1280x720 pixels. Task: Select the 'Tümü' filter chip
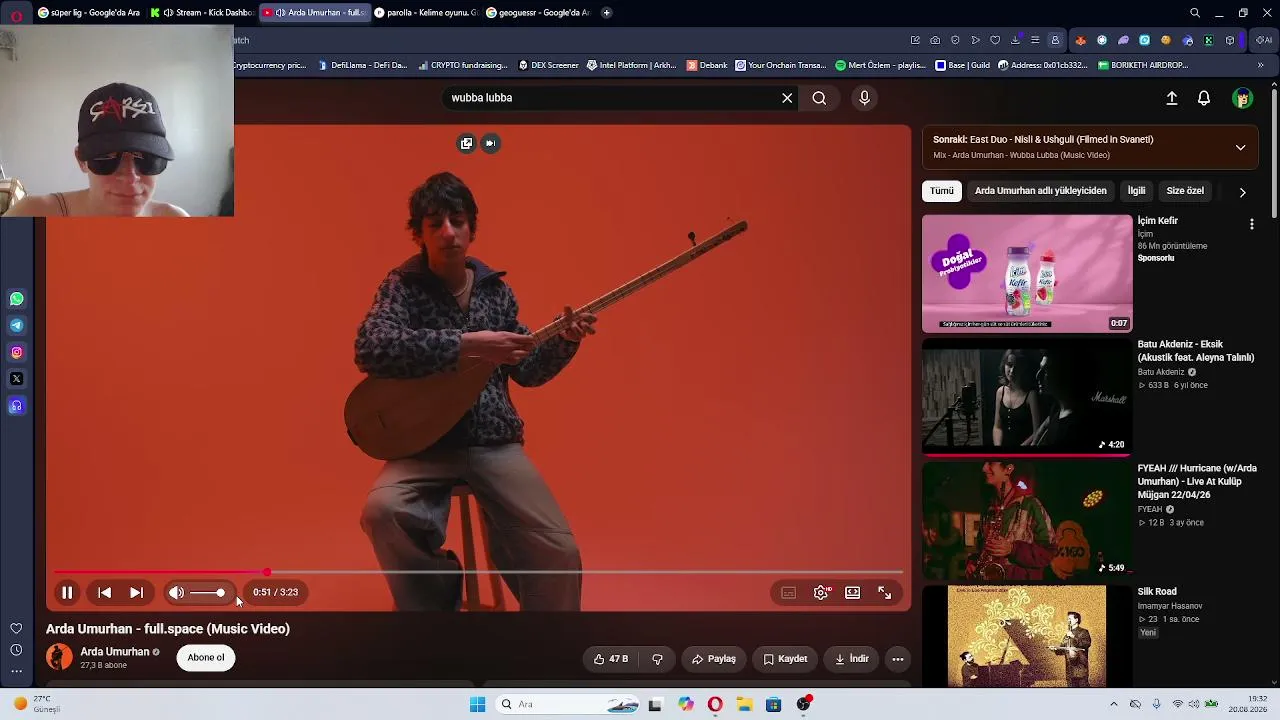pyautogui.click(x=942, y=191)
